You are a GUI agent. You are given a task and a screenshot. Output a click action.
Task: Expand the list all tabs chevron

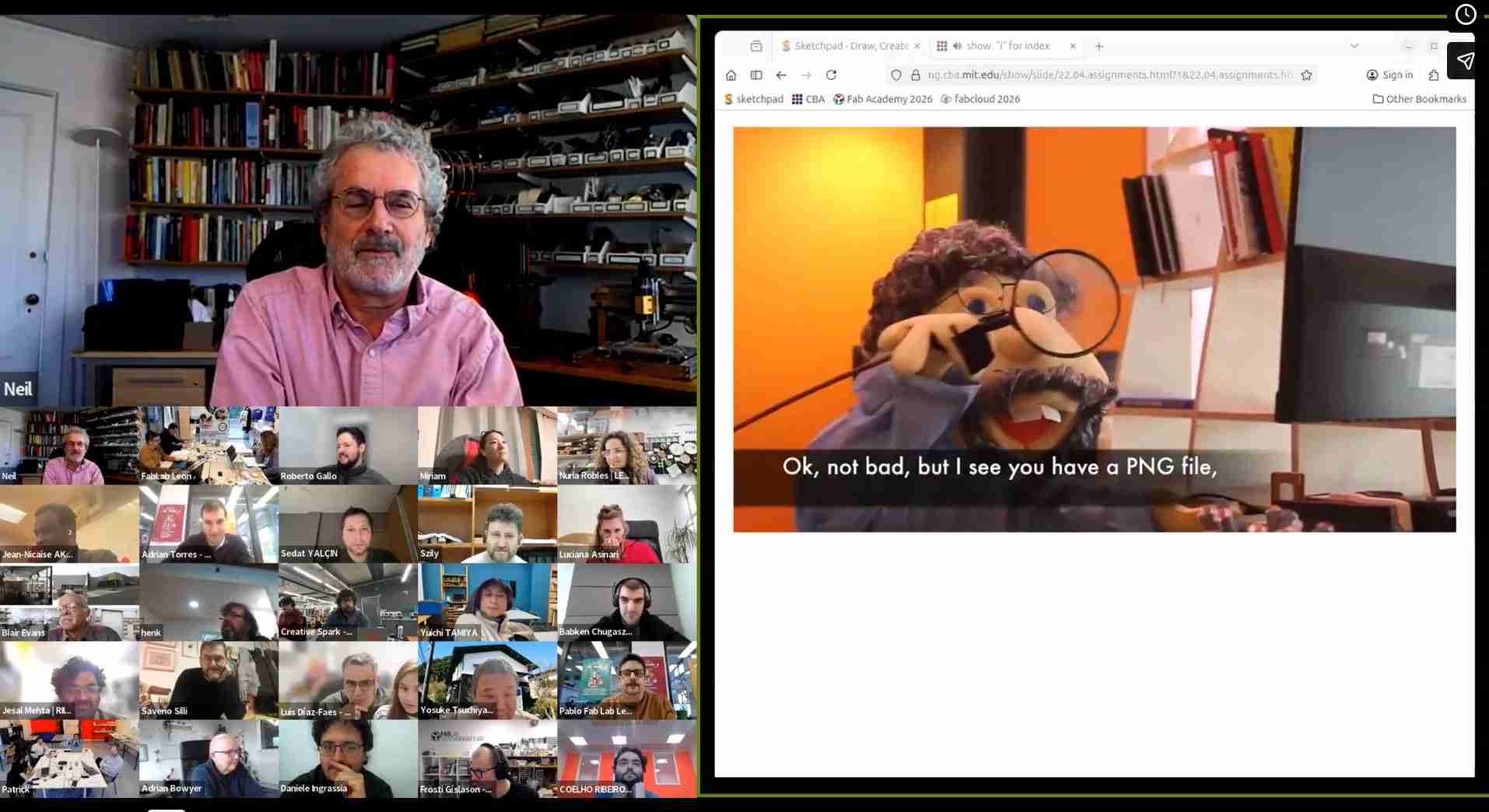click(1354, 46)
